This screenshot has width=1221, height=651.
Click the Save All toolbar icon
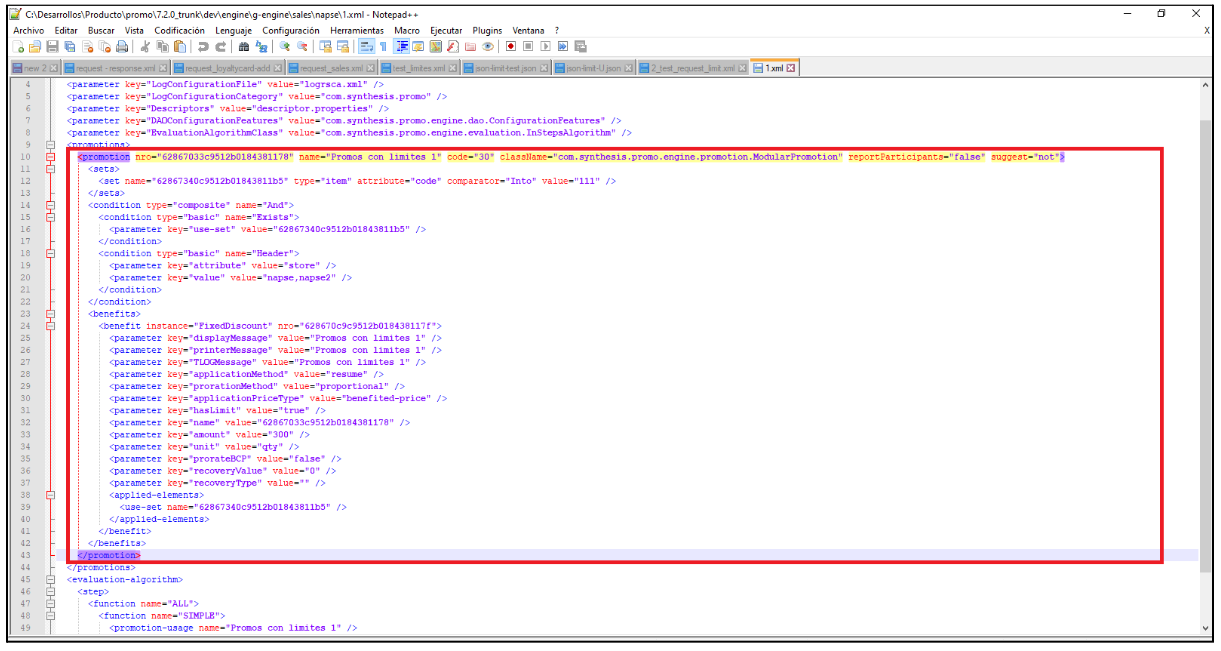[69, 47]
